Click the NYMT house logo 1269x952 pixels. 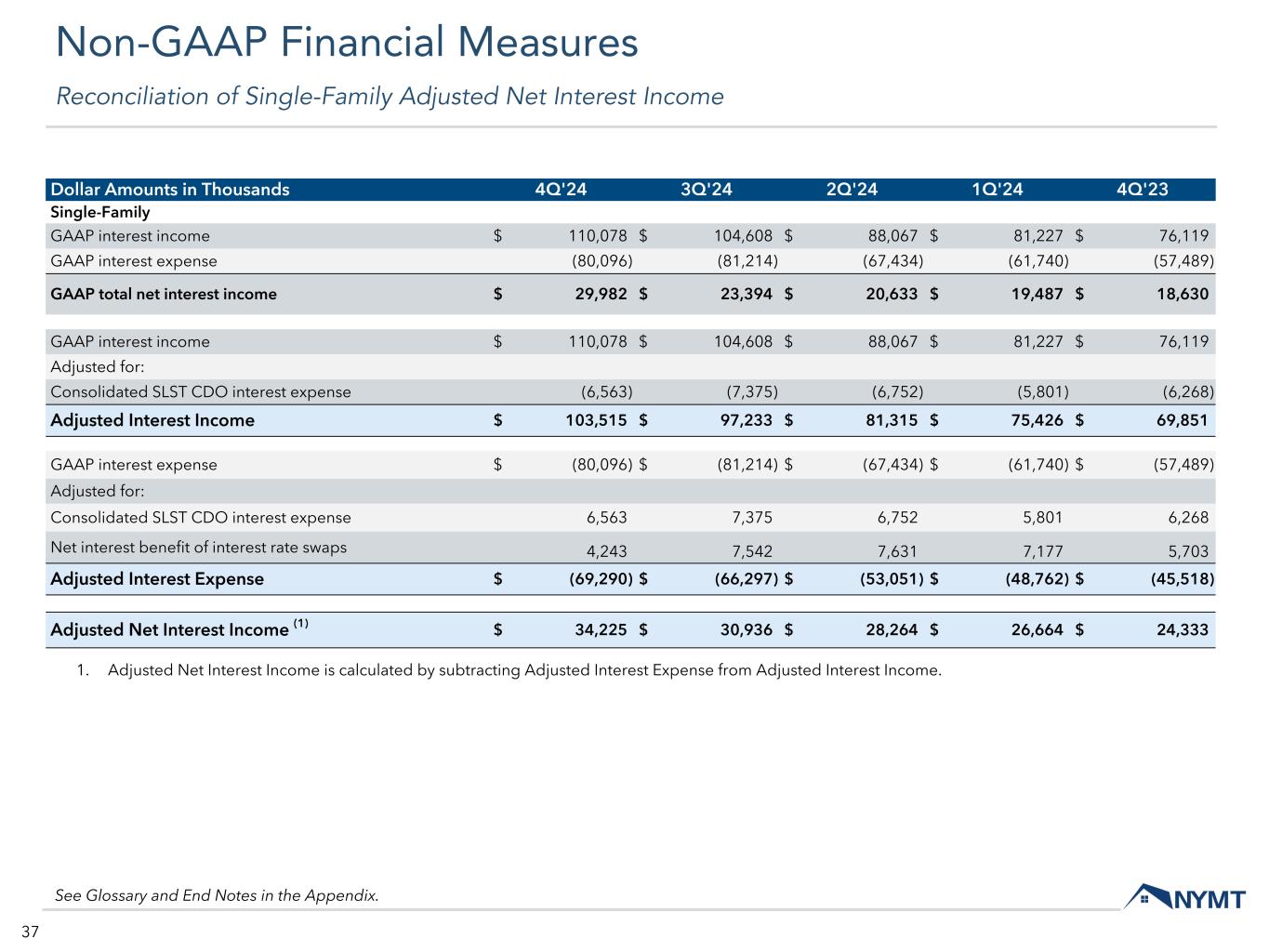1184,897
